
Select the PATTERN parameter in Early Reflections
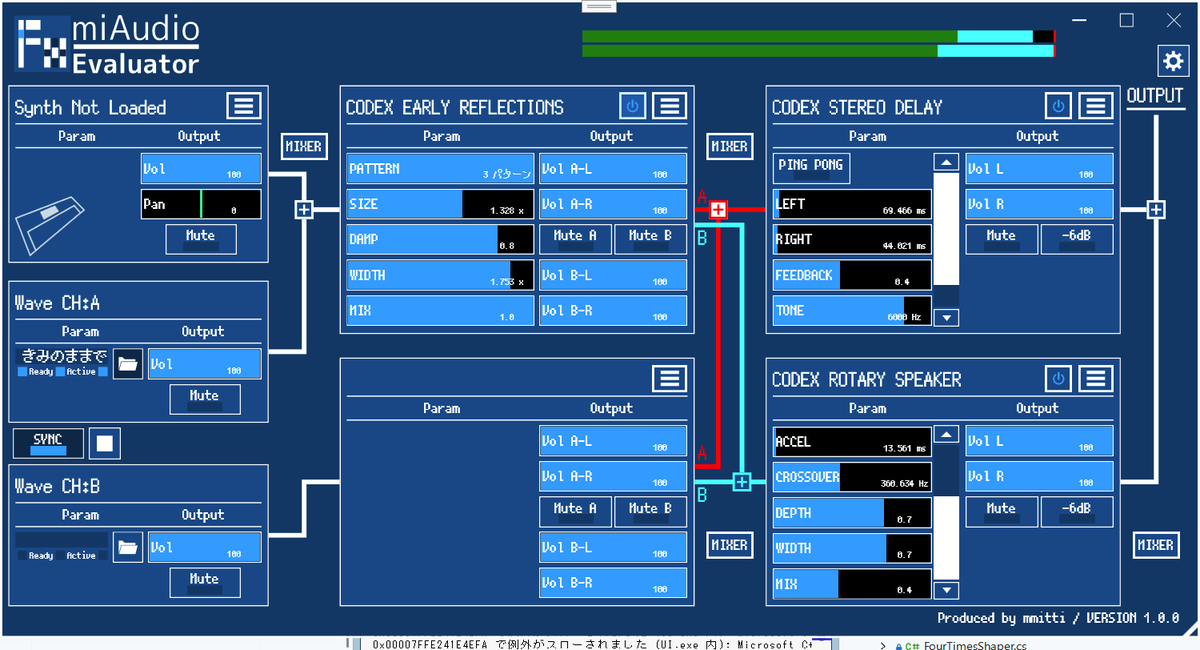coord(441,169)
